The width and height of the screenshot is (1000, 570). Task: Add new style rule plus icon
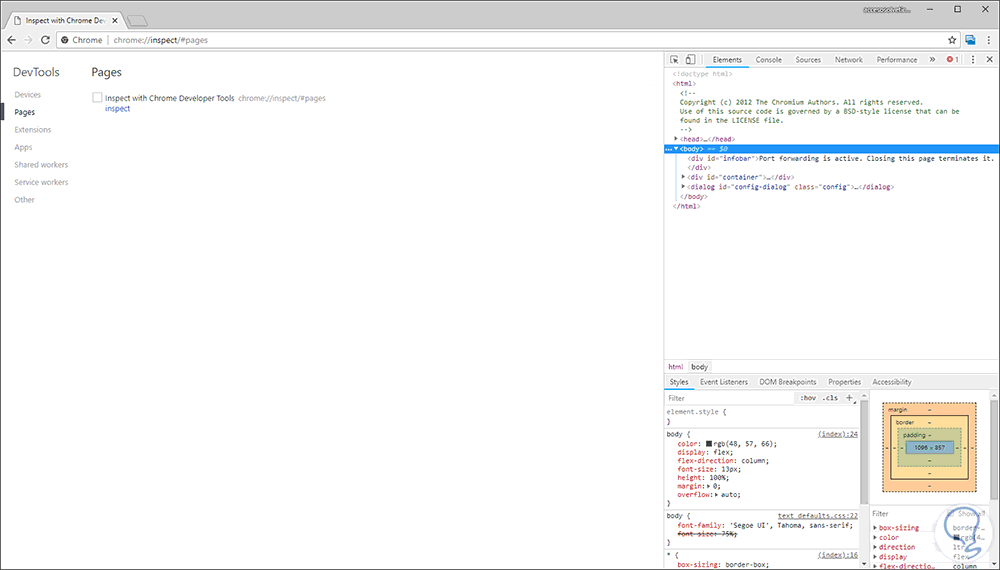(x=850, y=398)
